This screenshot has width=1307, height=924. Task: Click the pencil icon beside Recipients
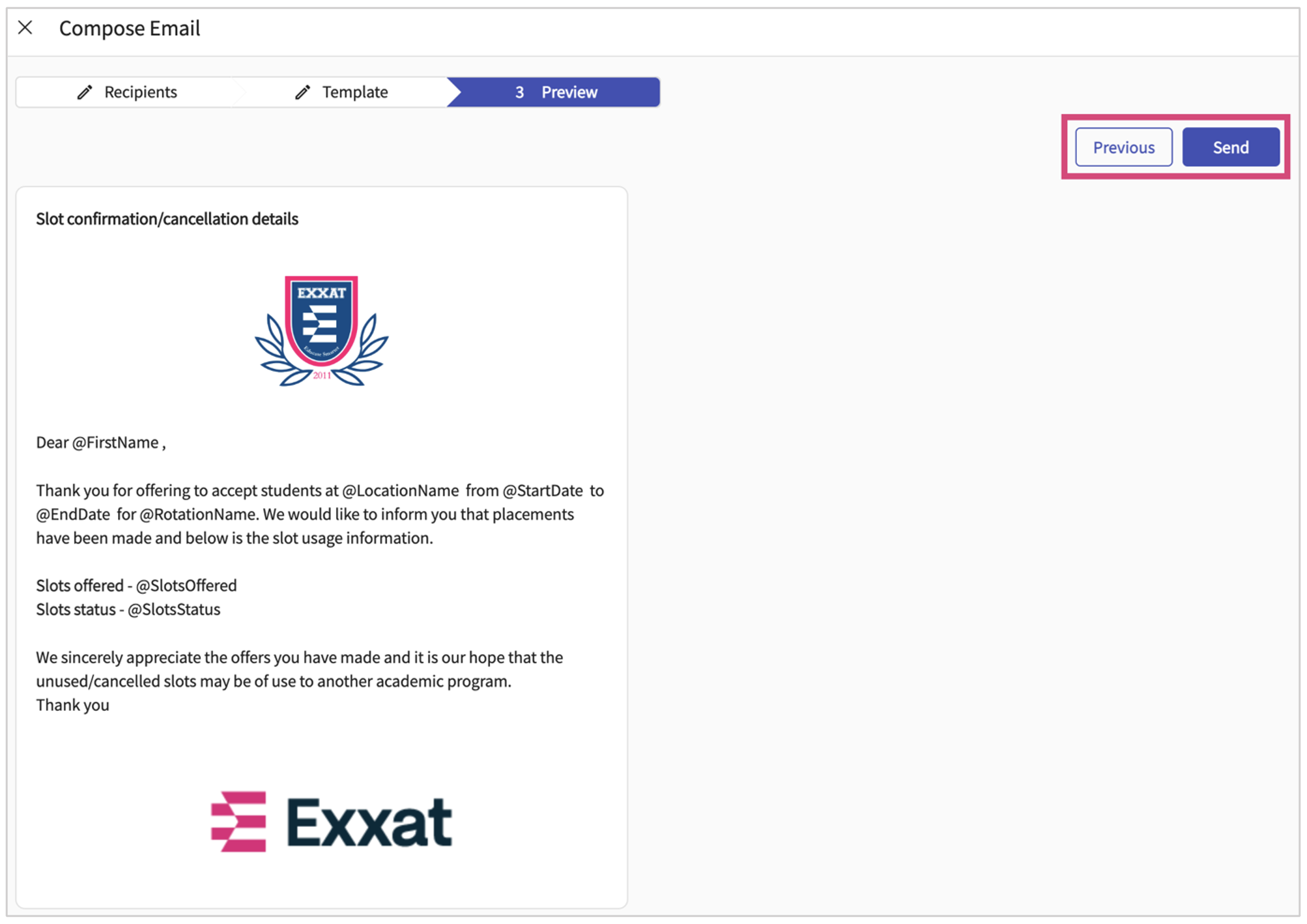coord(85,92)
